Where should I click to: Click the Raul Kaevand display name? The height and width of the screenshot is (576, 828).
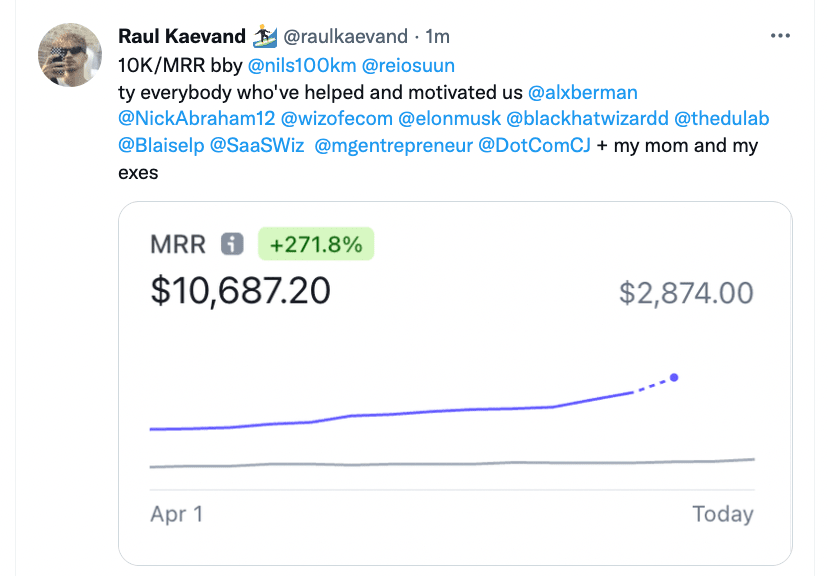pyautogui.click(x=182, y=37)
